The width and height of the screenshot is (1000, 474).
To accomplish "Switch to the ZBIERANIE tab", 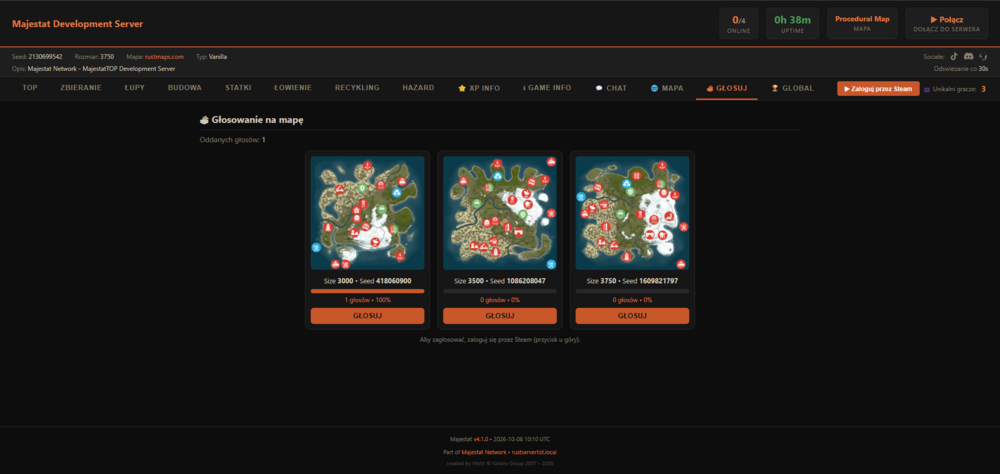I will tap(81, 88).
